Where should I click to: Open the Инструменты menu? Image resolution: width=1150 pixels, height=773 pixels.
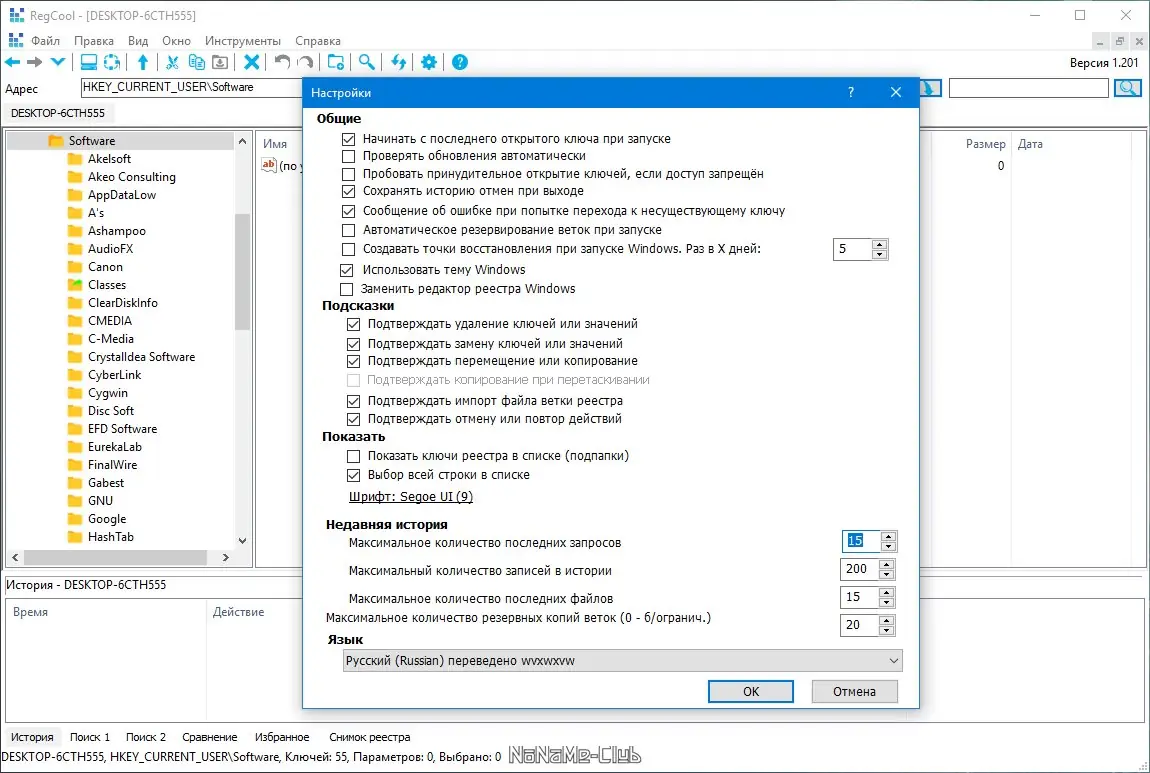click(243, 41)
